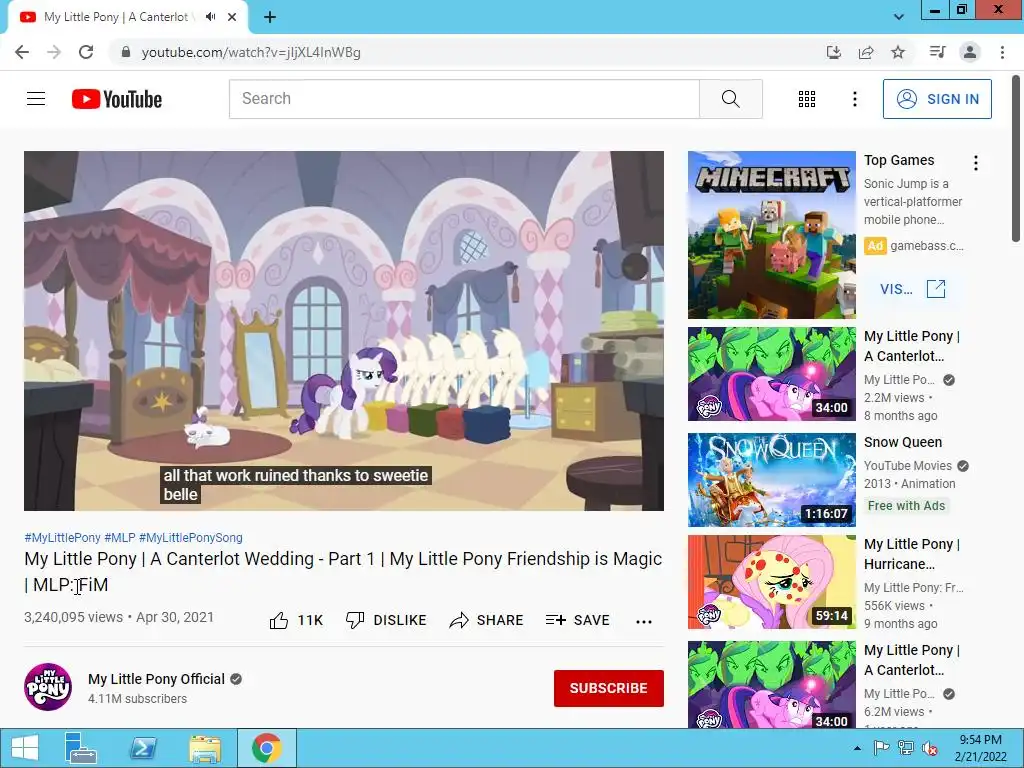Click the SHARE arrow button
Image resolution: width=1024 pixels, height=768 pixels.
click(487, 620)
